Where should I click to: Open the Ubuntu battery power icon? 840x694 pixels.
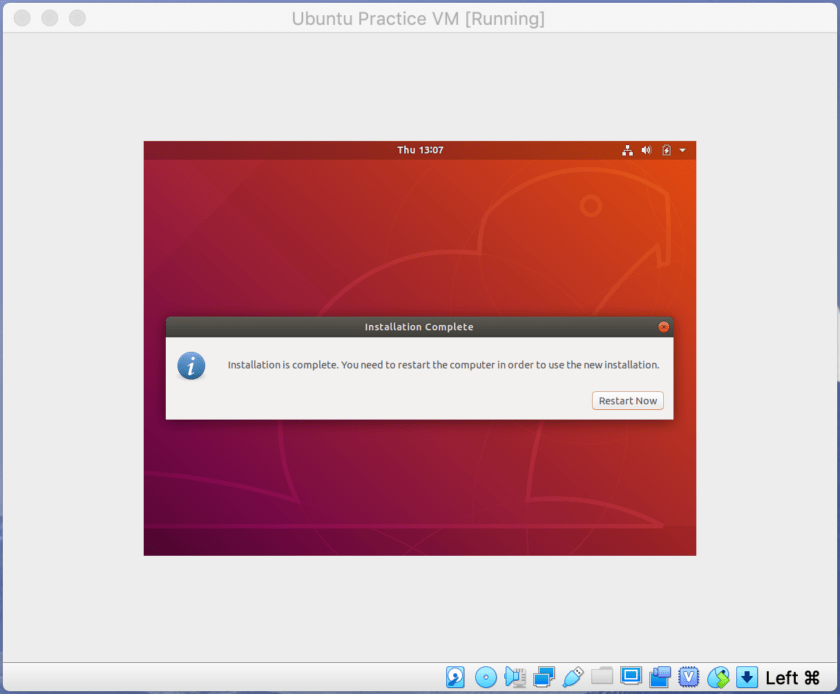pyautogui.click(x=666, y=150)
